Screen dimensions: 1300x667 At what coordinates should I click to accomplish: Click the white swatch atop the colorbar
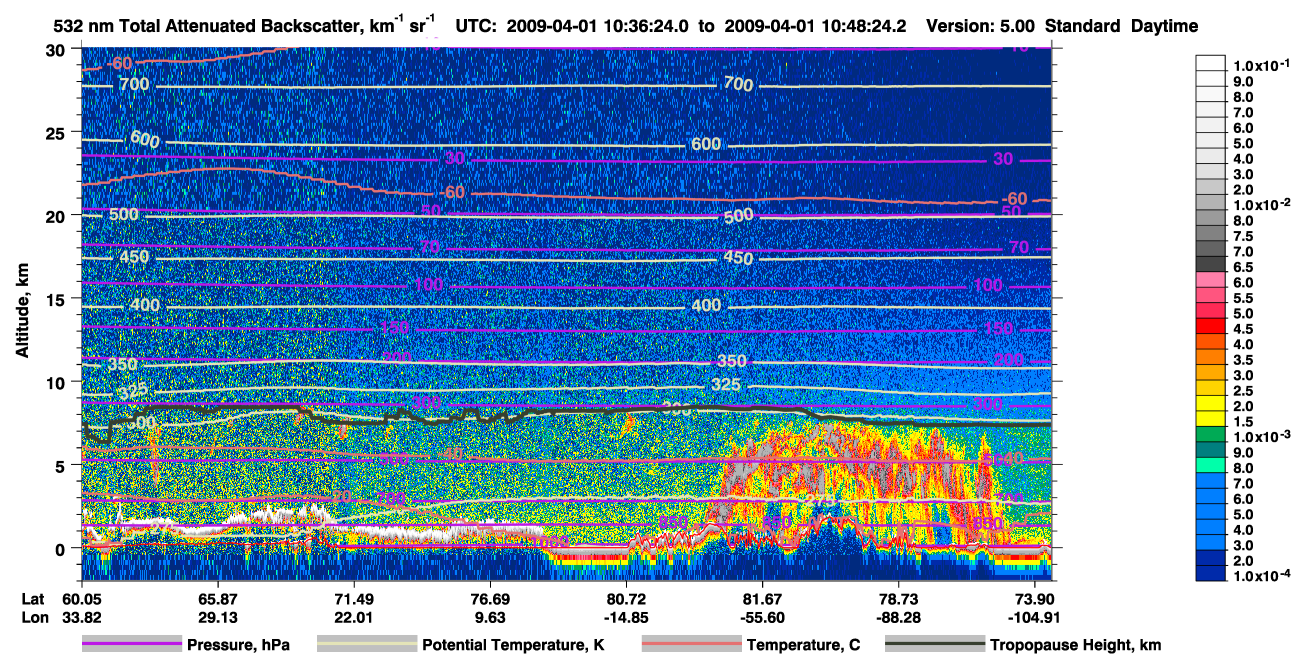tap(1210, 62)
